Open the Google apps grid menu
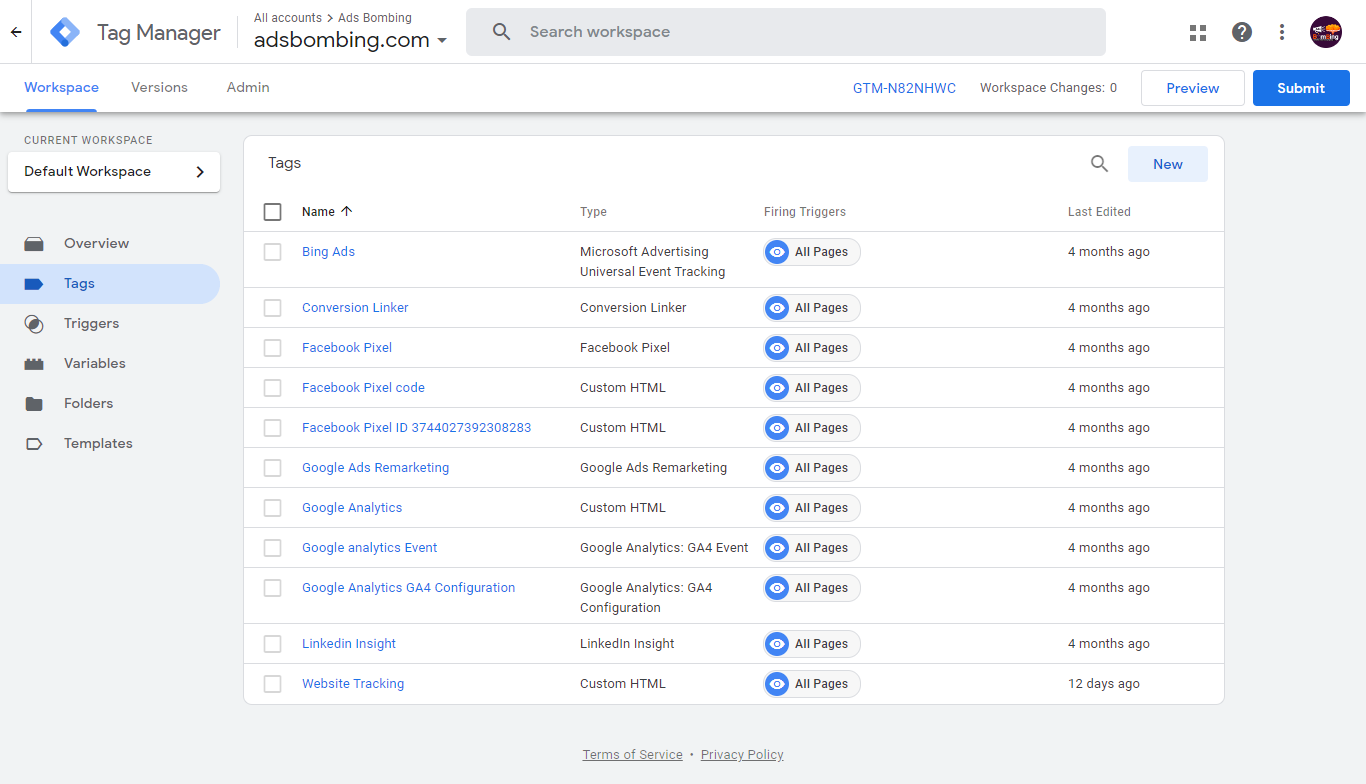 coord(1197,32)
